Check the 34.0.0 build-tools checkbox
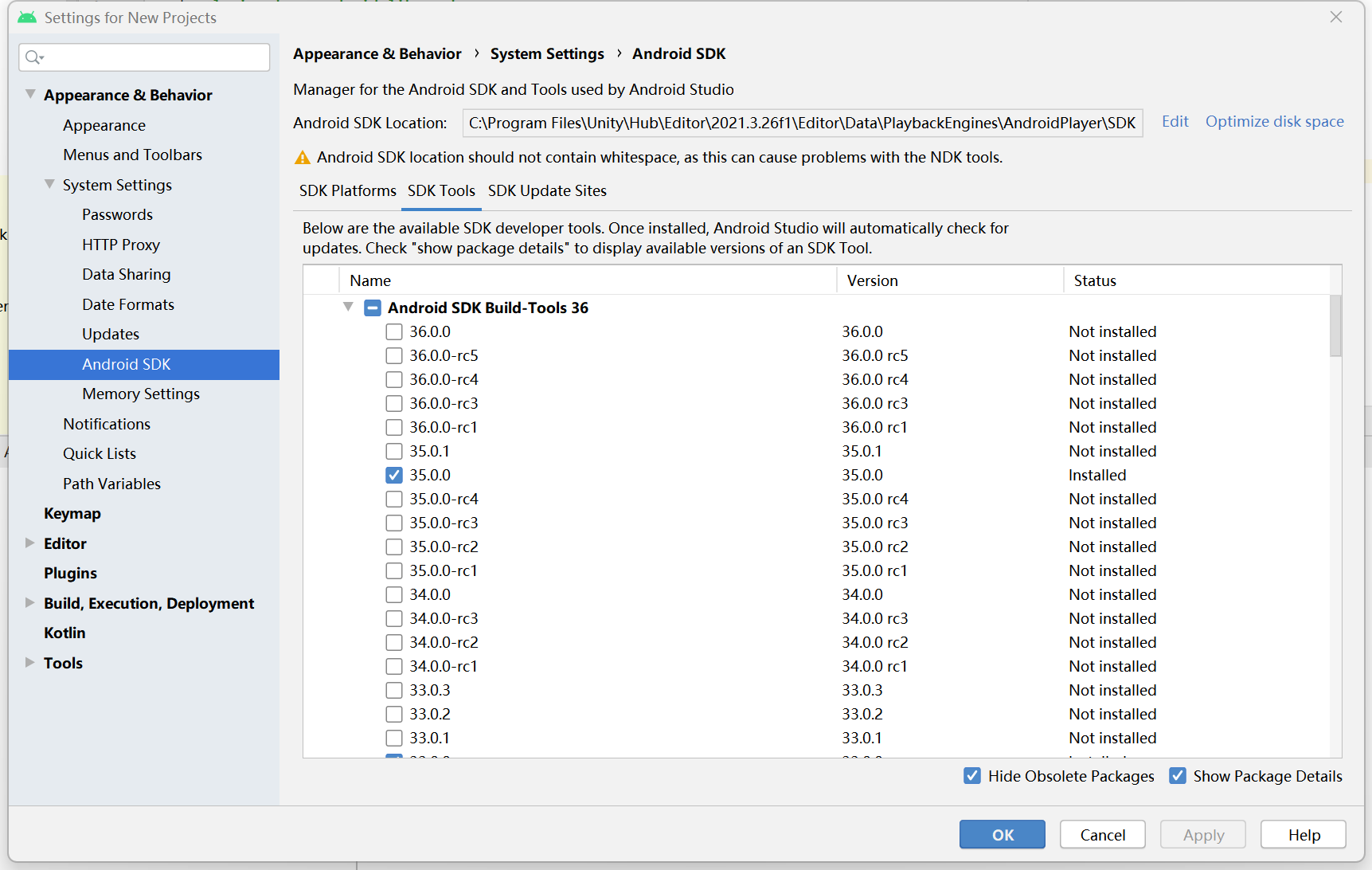 (394, 594)
